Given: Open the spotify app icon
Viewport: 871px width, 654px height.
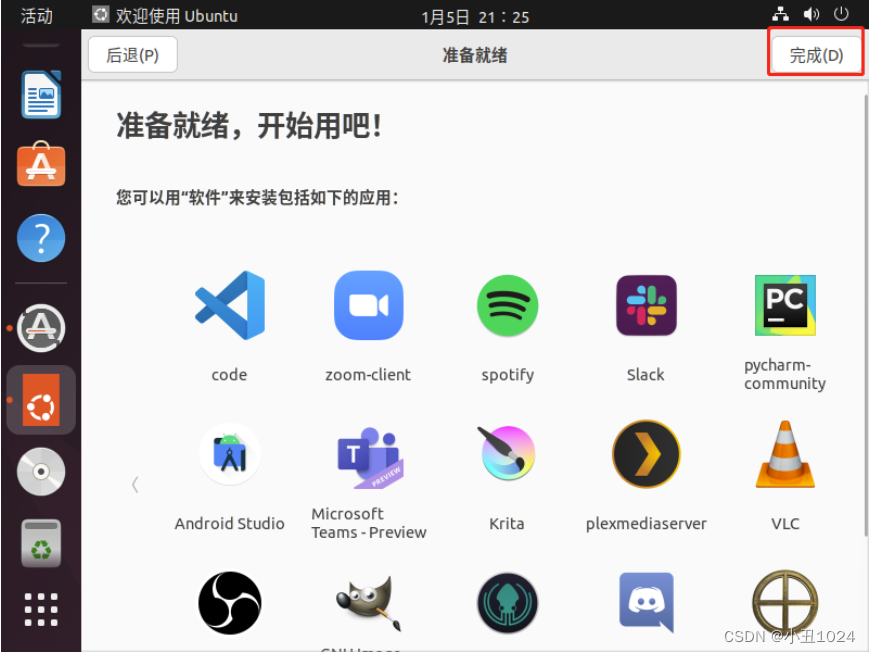Looking at the screenshot, I should 508,305.
